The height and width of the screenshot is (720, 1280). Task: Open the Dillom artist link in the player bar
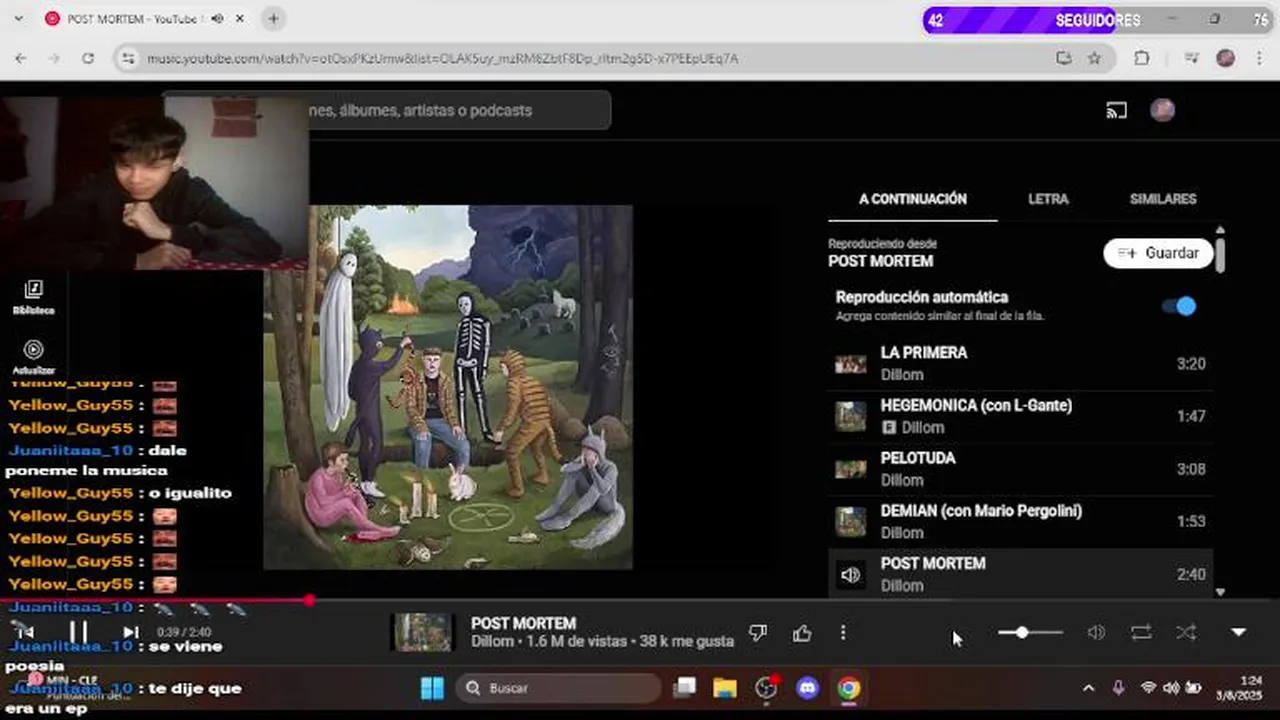point(492,641)
